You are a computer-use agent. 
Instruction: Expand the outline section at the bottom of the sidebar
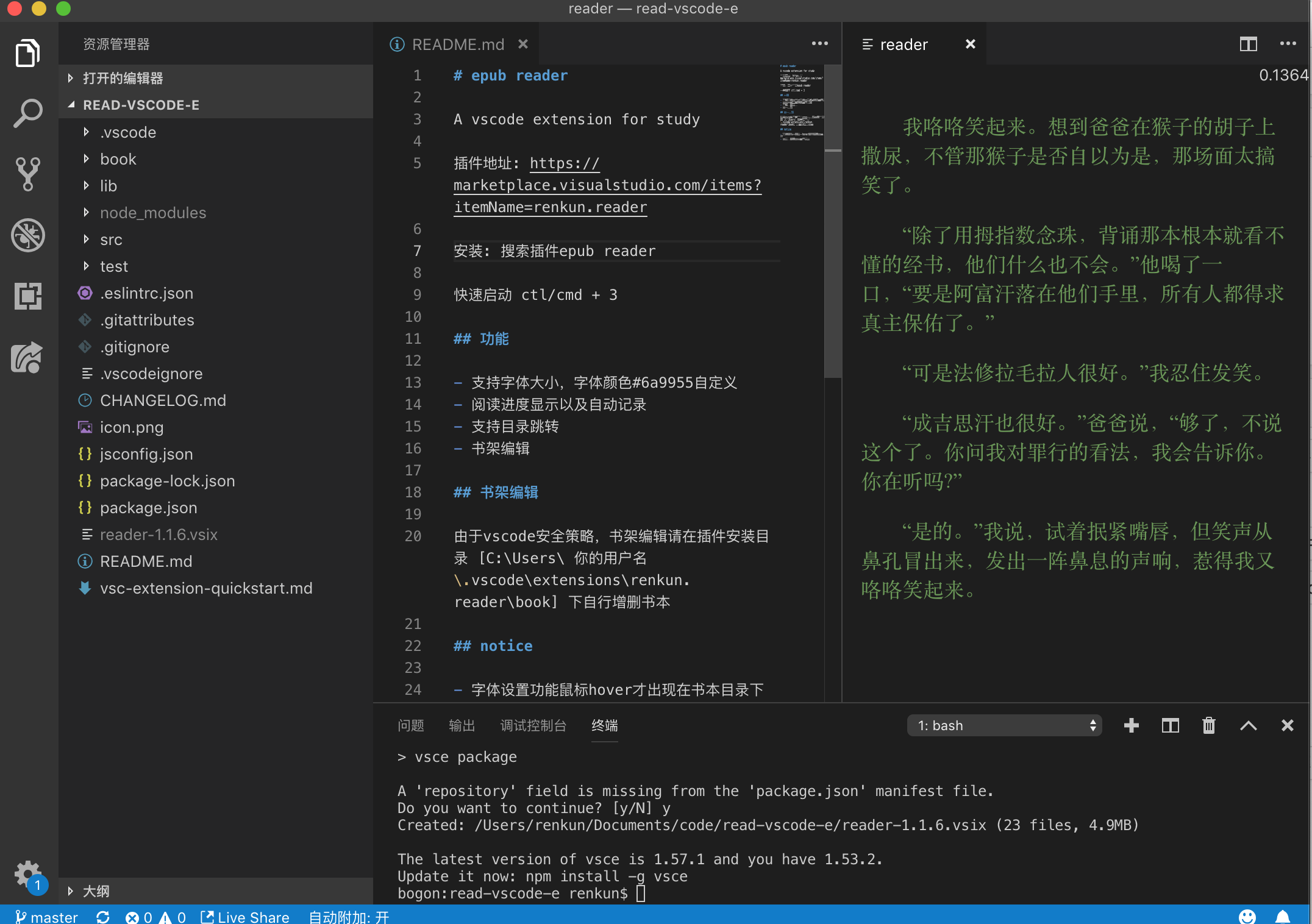(96, 891)
